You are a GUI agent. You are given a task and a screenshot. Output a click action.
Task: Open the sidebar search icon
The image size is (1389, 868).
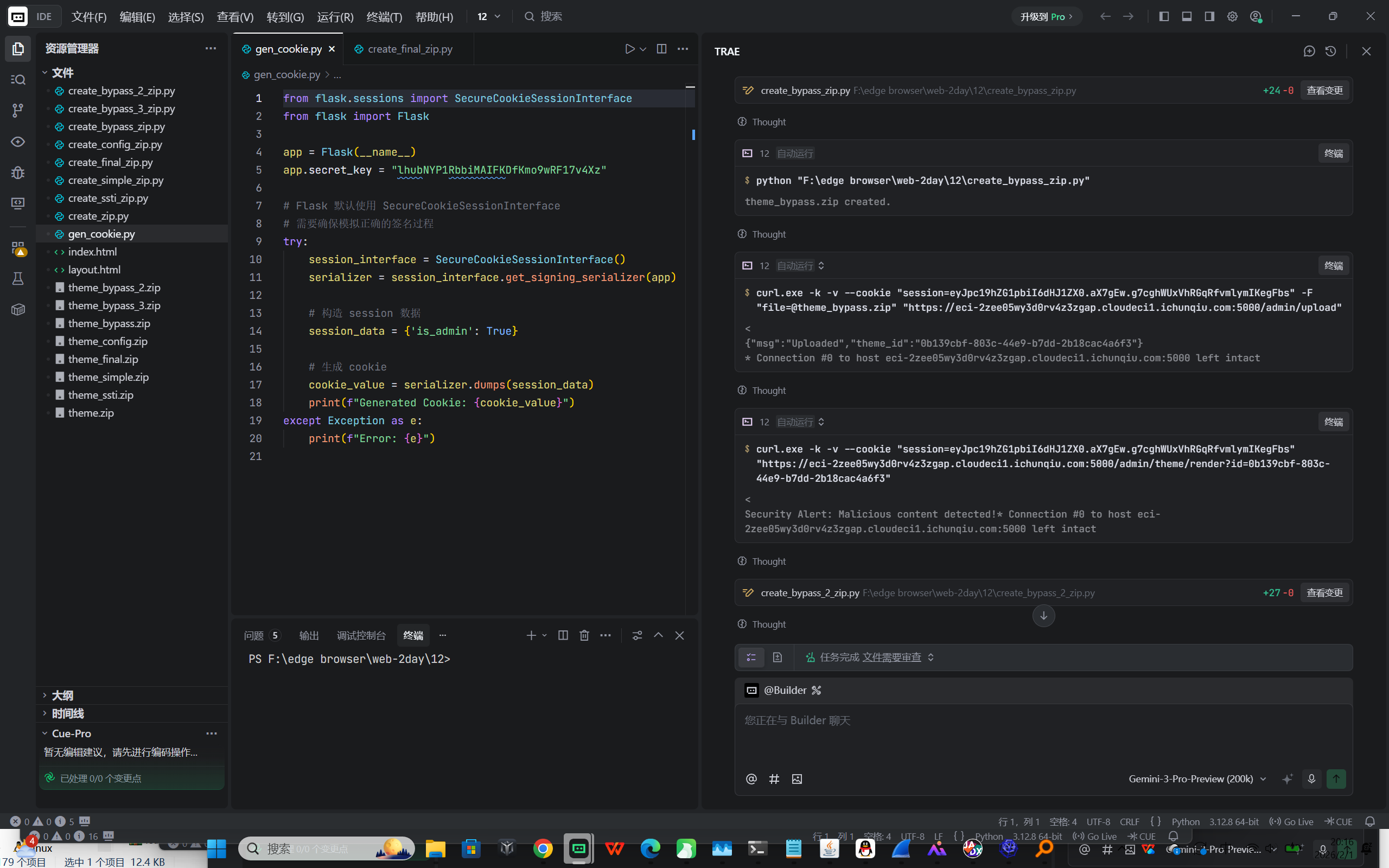(x=18, y=79)
